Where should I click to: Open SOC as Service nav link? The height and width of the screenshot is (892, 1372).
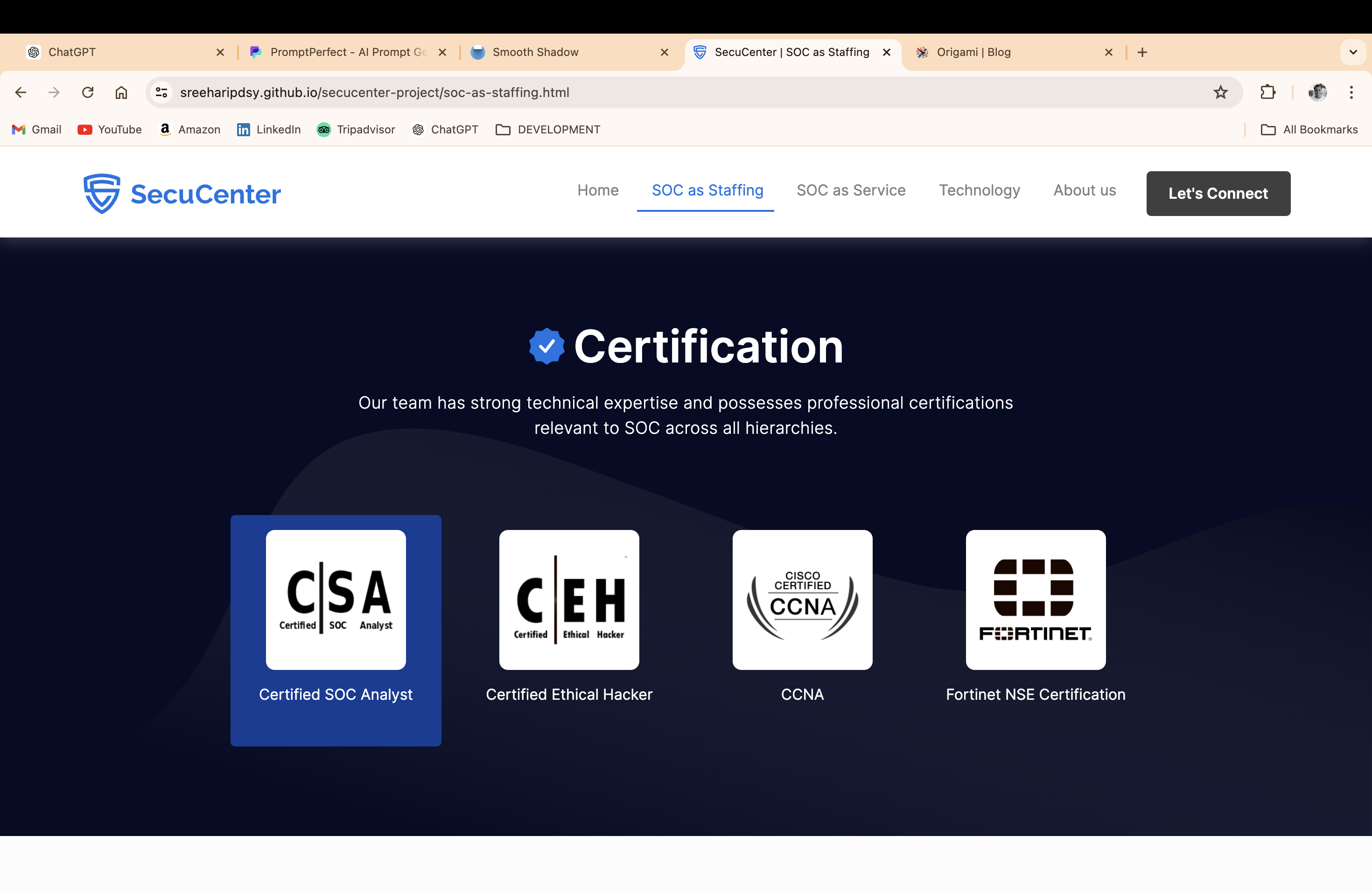click(x=851, y=190)
